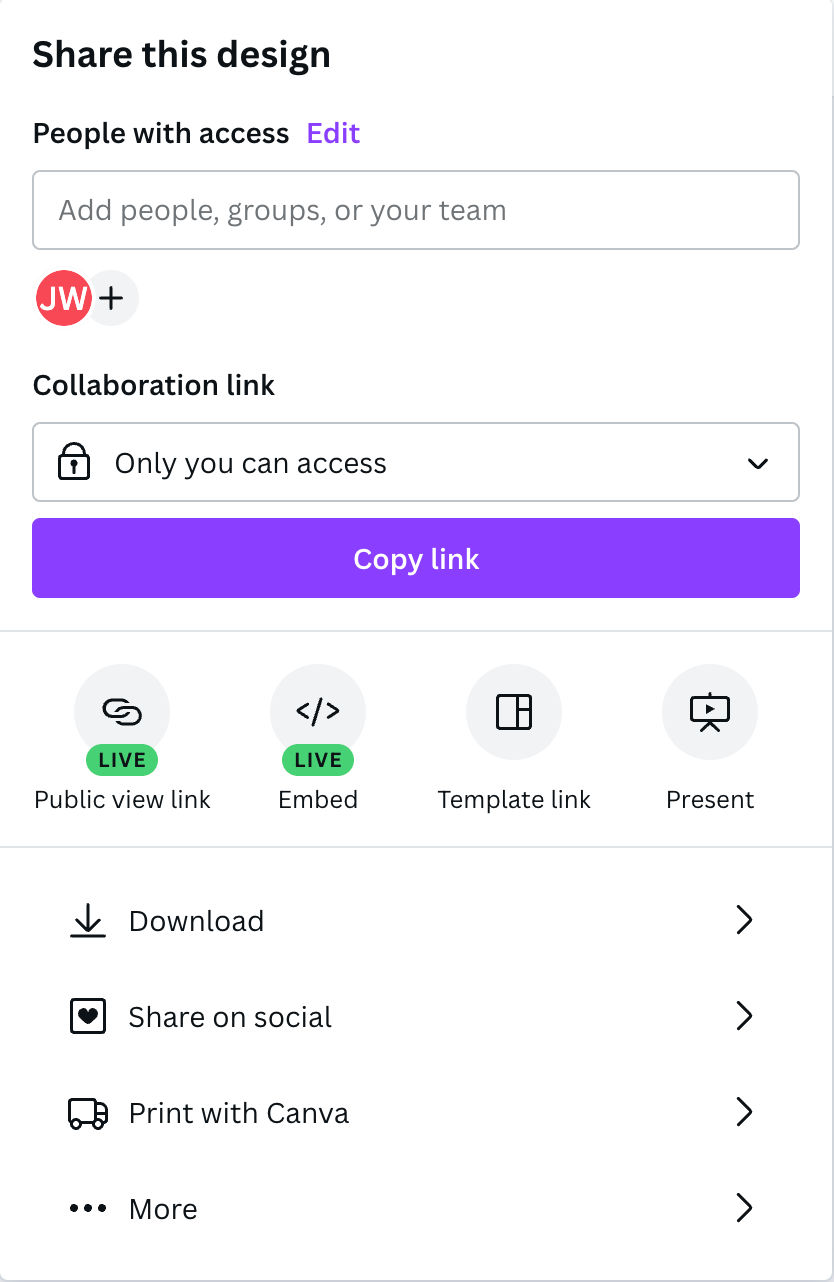Click the add people input field
The width and height of the screenshot is (834, 1282).
(x=416, y=210)
